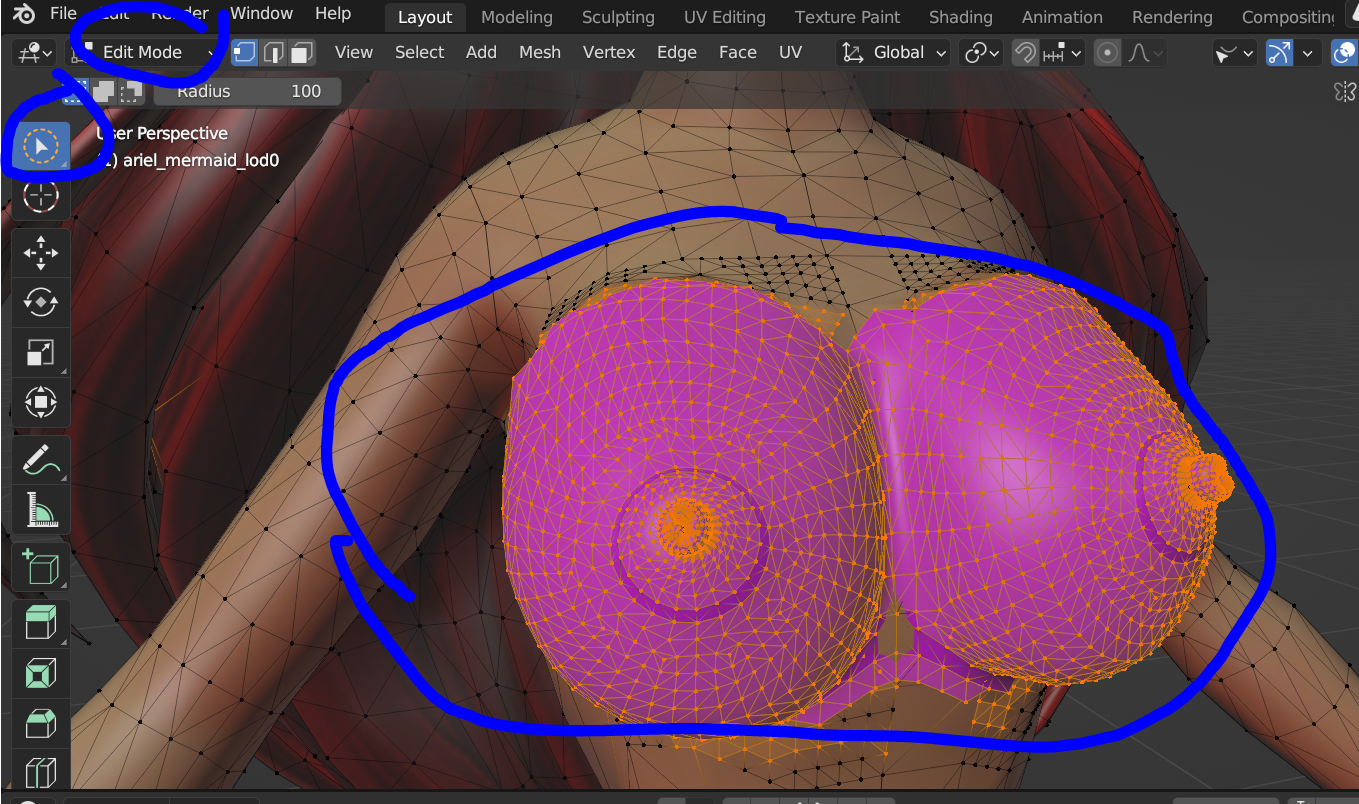Image resolution: width=1359 pixels, height=804 pixels.
Task: Select the Extrude Region tool
Action: 41,625
